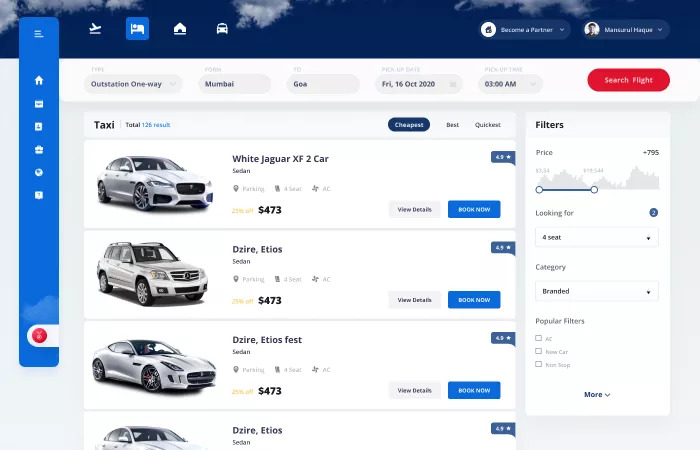The height and width of the screenshot is (450, 700).
Task: Click the right price slider handle
Action: 594,190
